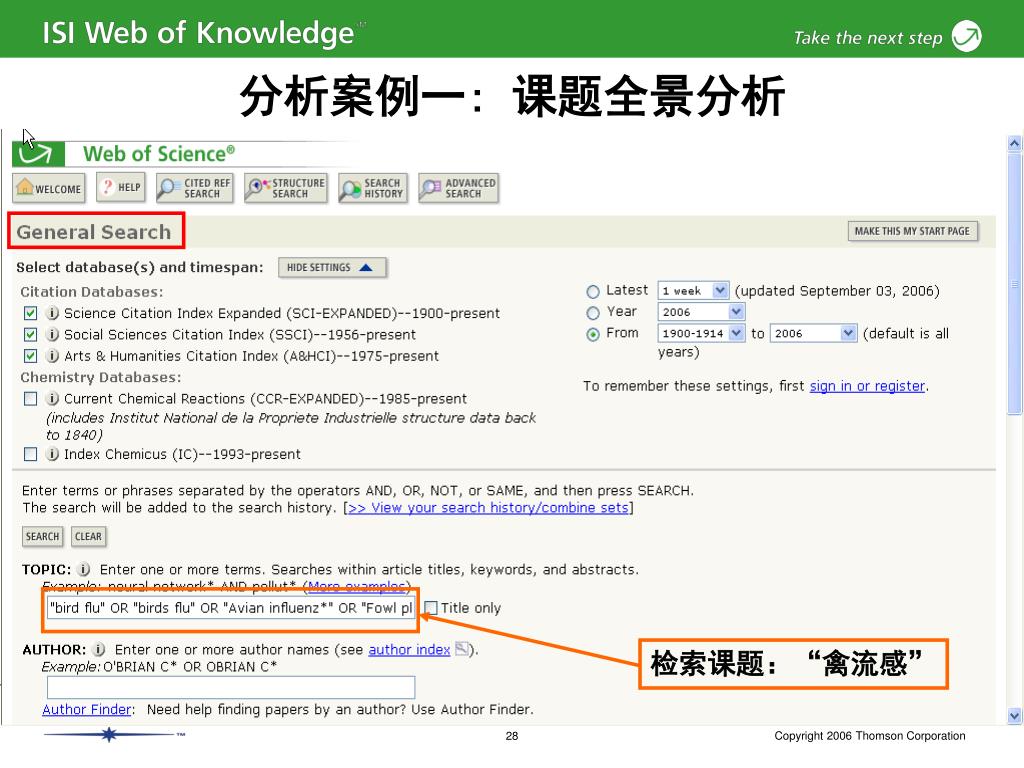Open the From 1900-1914 dropdown
The image size is (1024, 768).
pyautogui.click(x=701, y=334)
